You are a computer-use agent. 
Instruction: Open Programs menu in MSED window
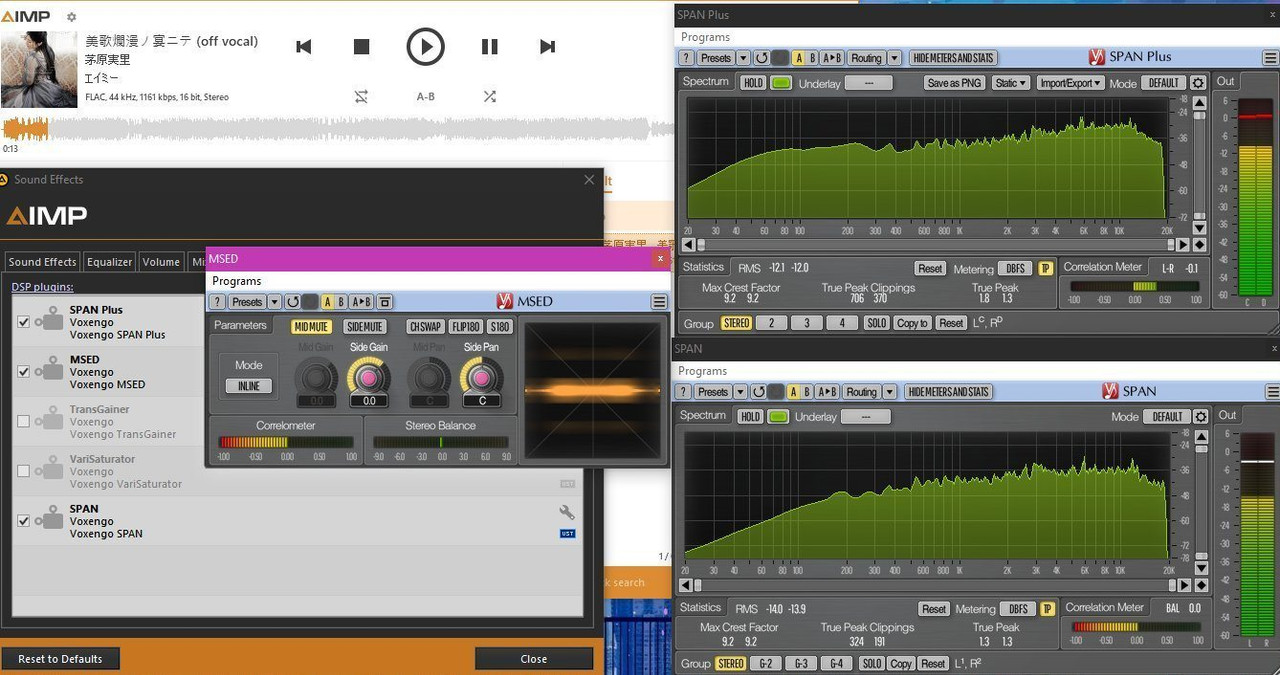pyautogui.click(x=236, y=281)
